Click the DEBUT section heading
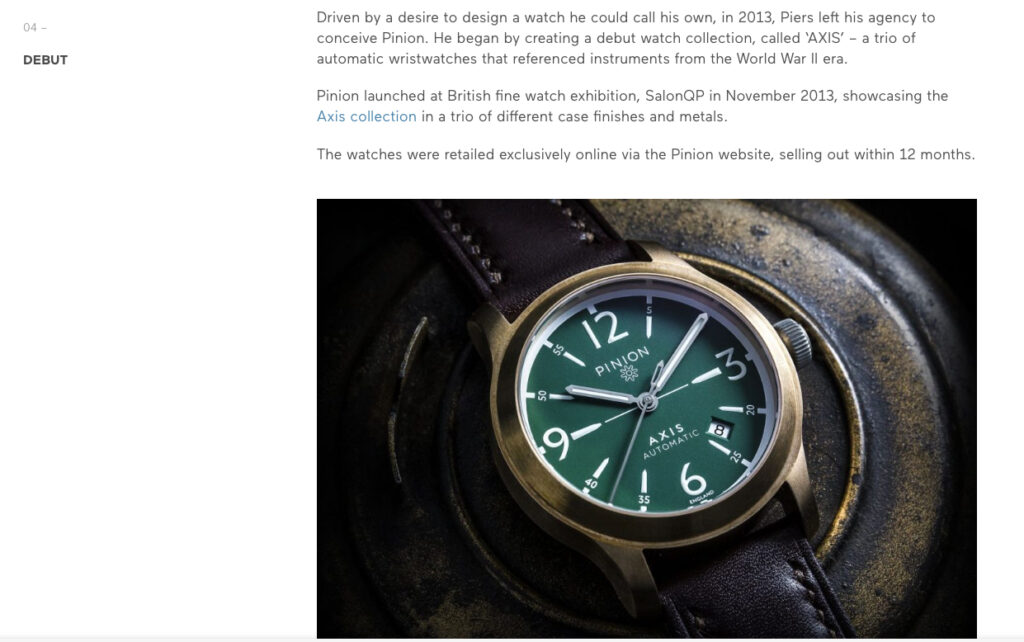The image size is (1024, 642). click(46, 60)
